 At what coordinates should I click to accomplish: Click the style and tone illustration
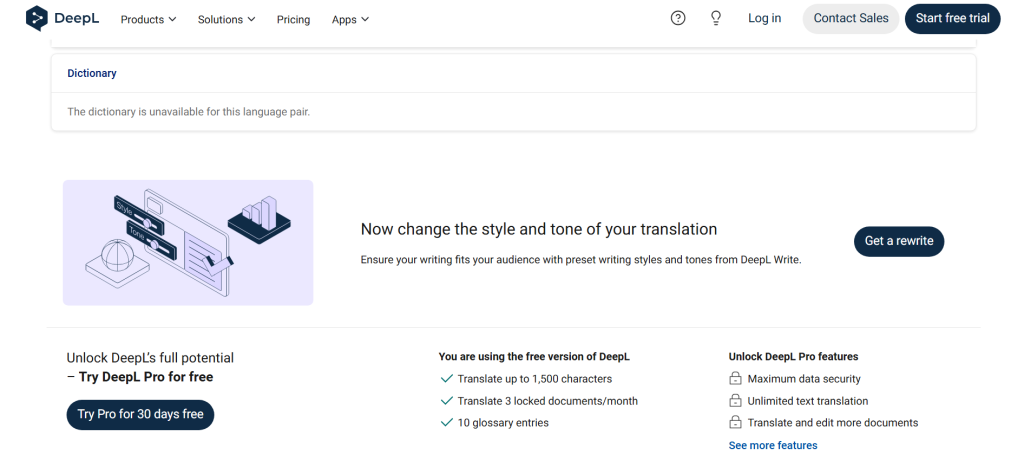(x=188, y=242)
